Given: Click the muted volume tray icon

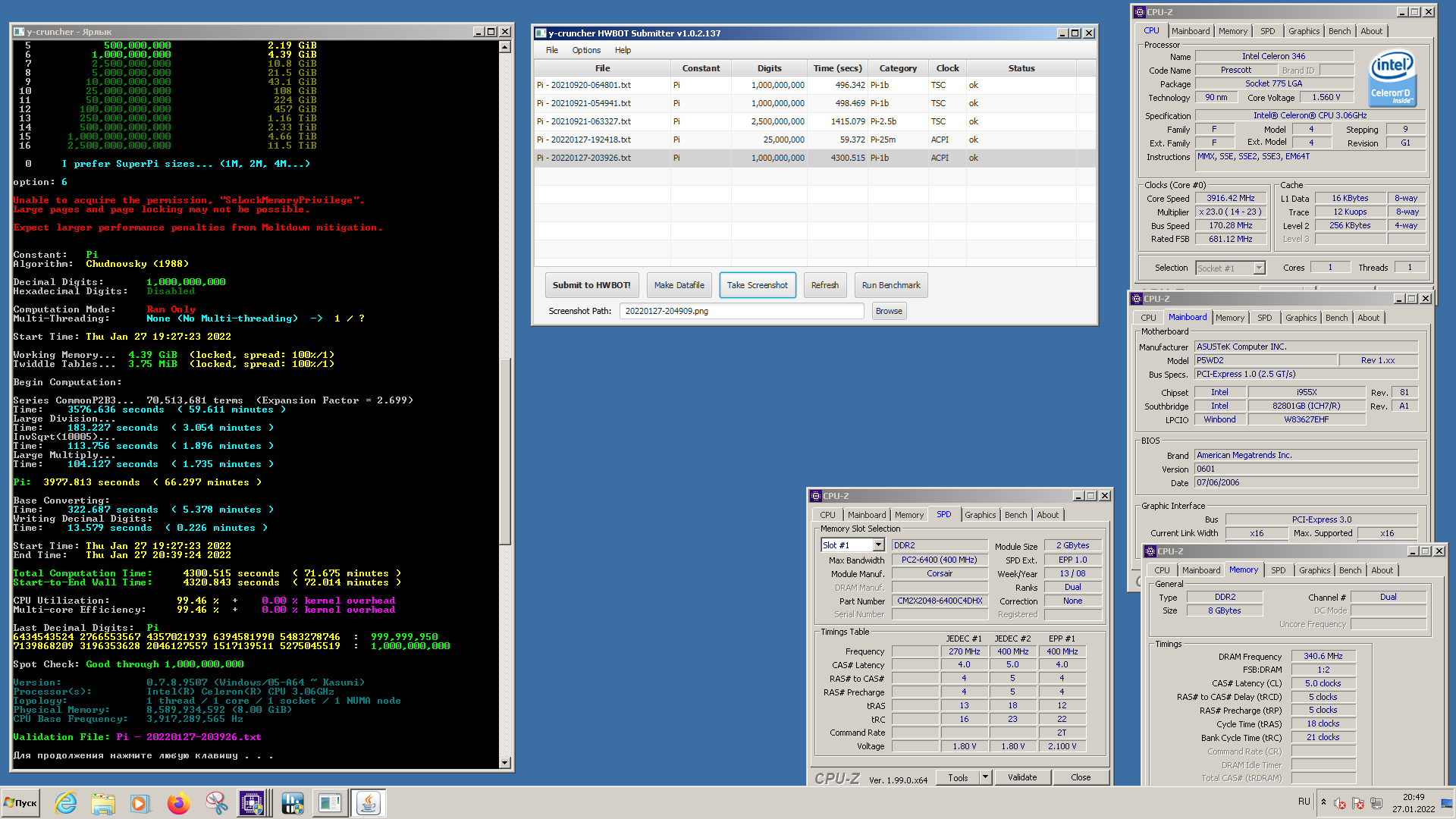Looking at the screenshot, I should tap(1340, 803).
